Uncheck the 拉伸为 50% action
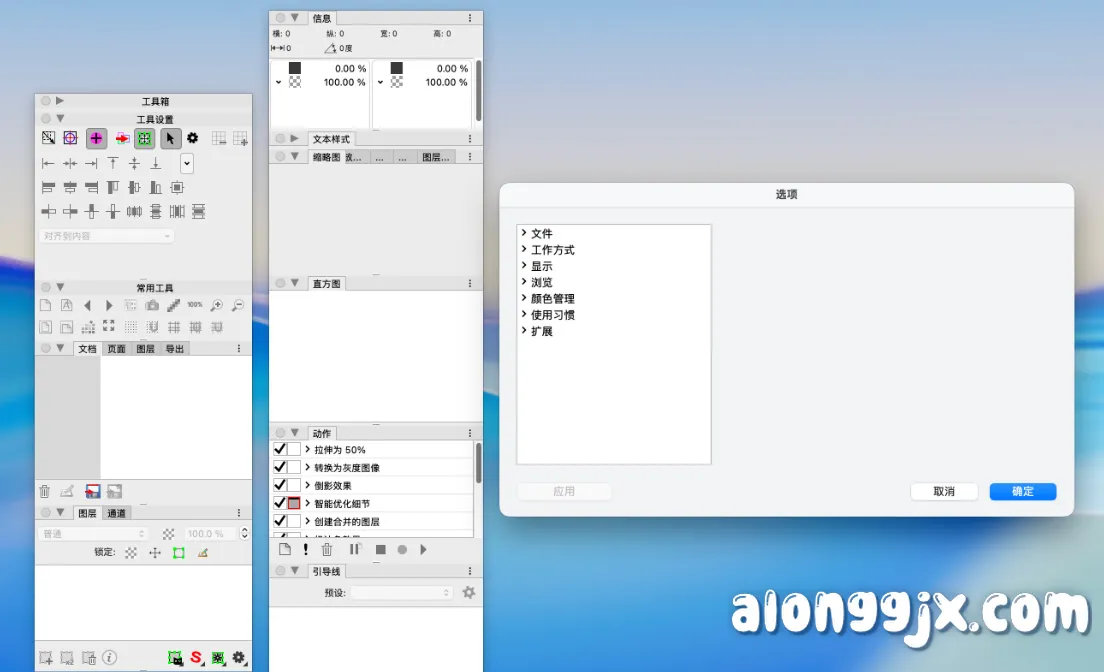Screen dimensions: 1104x672 click(280, 449)
